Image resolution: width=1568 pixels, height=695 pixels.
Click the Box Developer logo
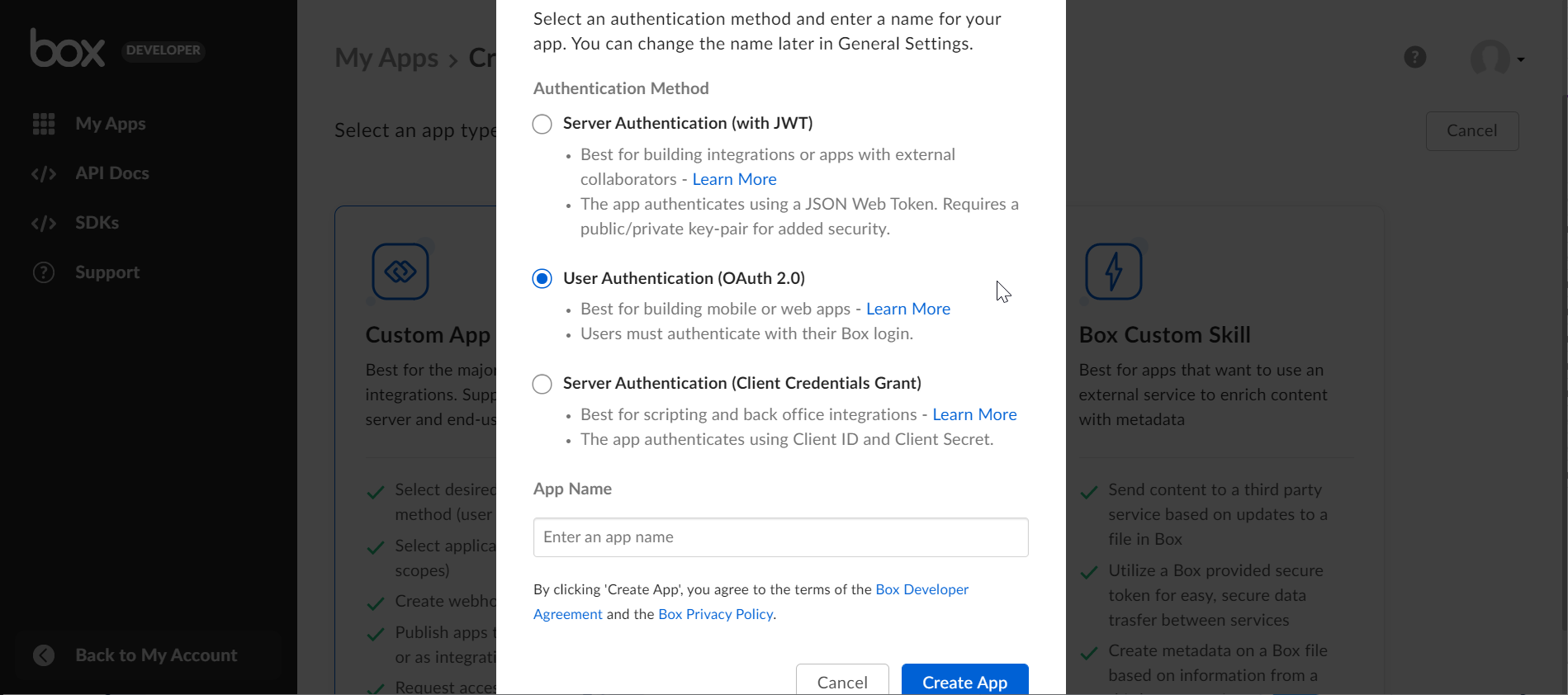pyautogui.click(x=69, y=50)
